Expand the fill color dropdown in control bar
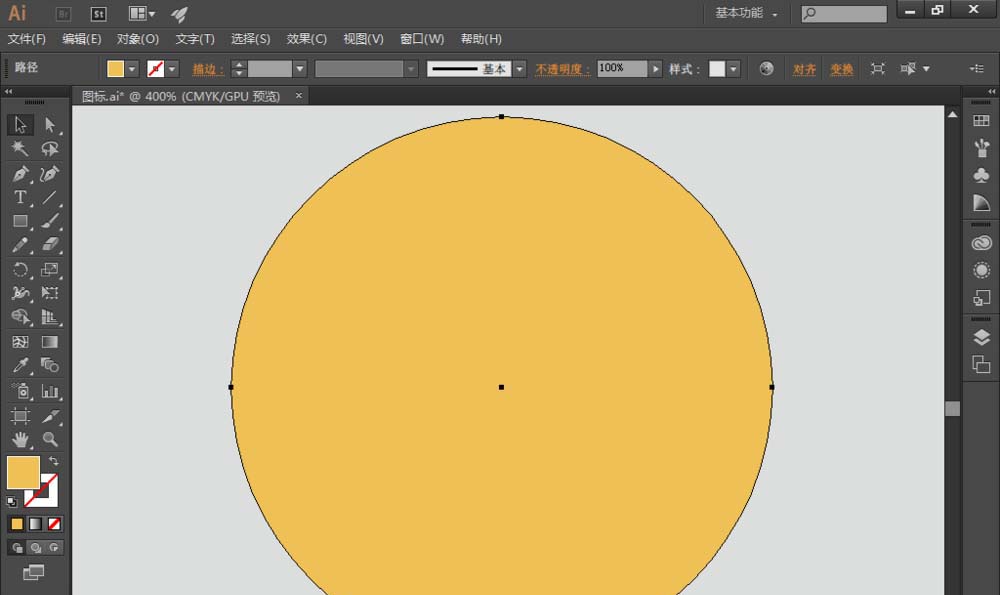The height and width of the screenshot is (595, 1000). 132,69
